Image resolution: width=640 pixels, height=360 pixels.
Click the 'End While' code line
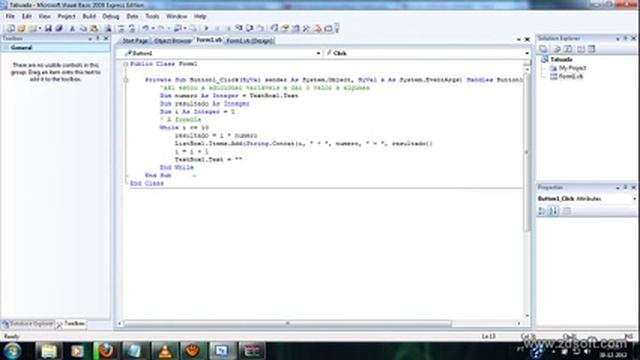(177, 167)
